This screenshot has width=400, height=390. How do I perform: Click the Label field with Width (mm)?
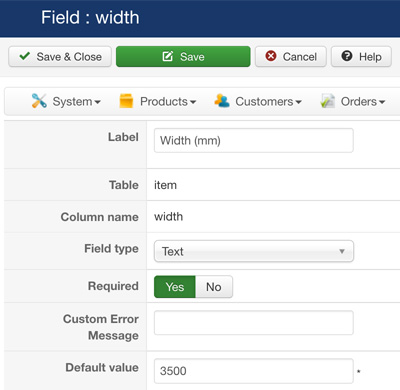(254, 140)
